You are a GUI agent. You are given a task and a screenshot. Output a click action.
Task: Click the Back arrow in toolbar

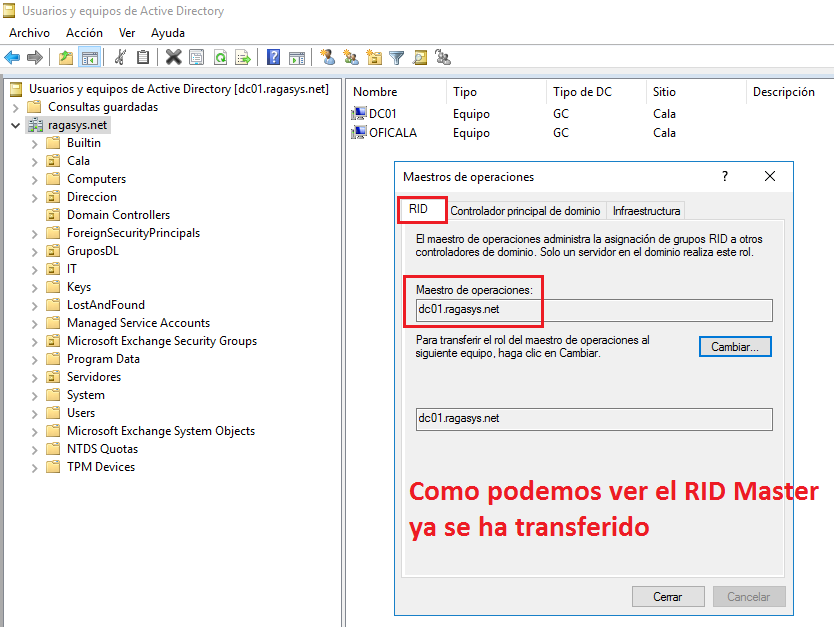click(x=12, y=57)
